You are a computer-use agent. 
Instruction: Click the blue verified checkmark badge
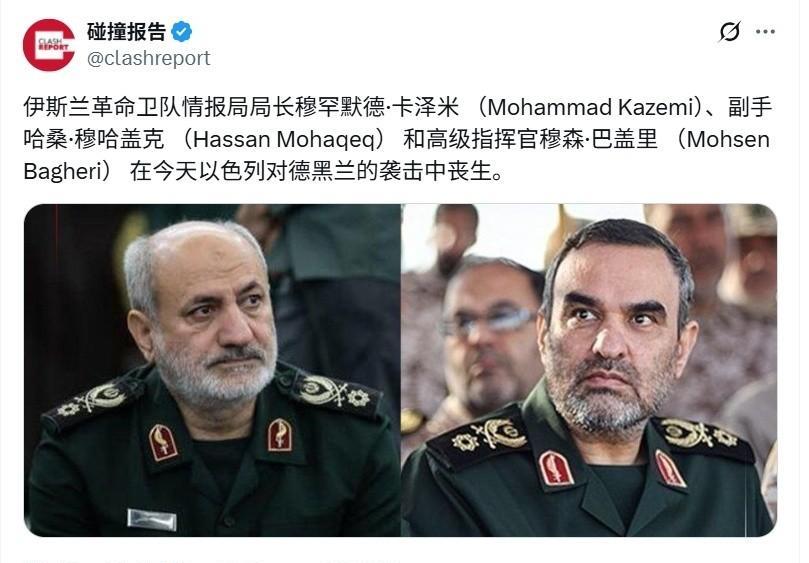click(x=182, y=32)
